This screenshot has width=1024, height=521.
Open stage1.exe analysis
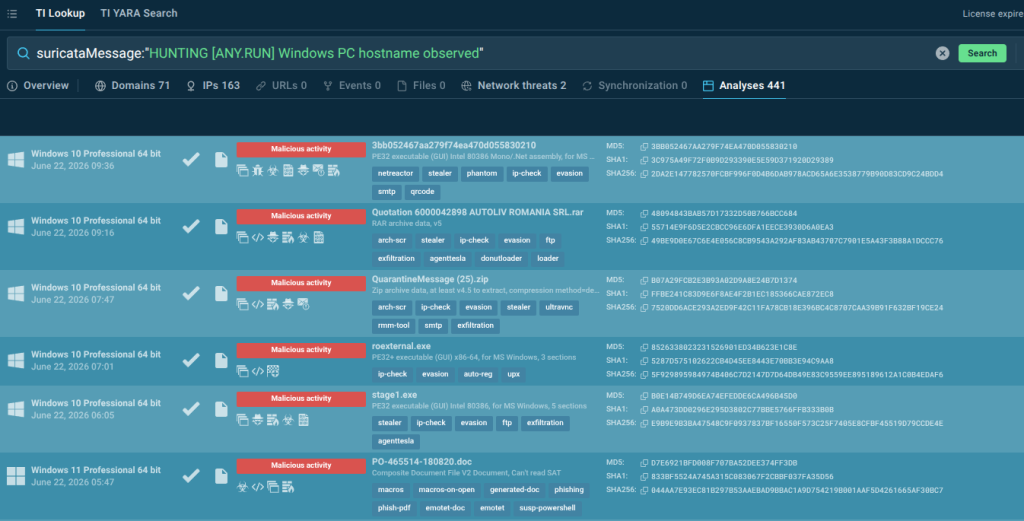coord(394,395)
